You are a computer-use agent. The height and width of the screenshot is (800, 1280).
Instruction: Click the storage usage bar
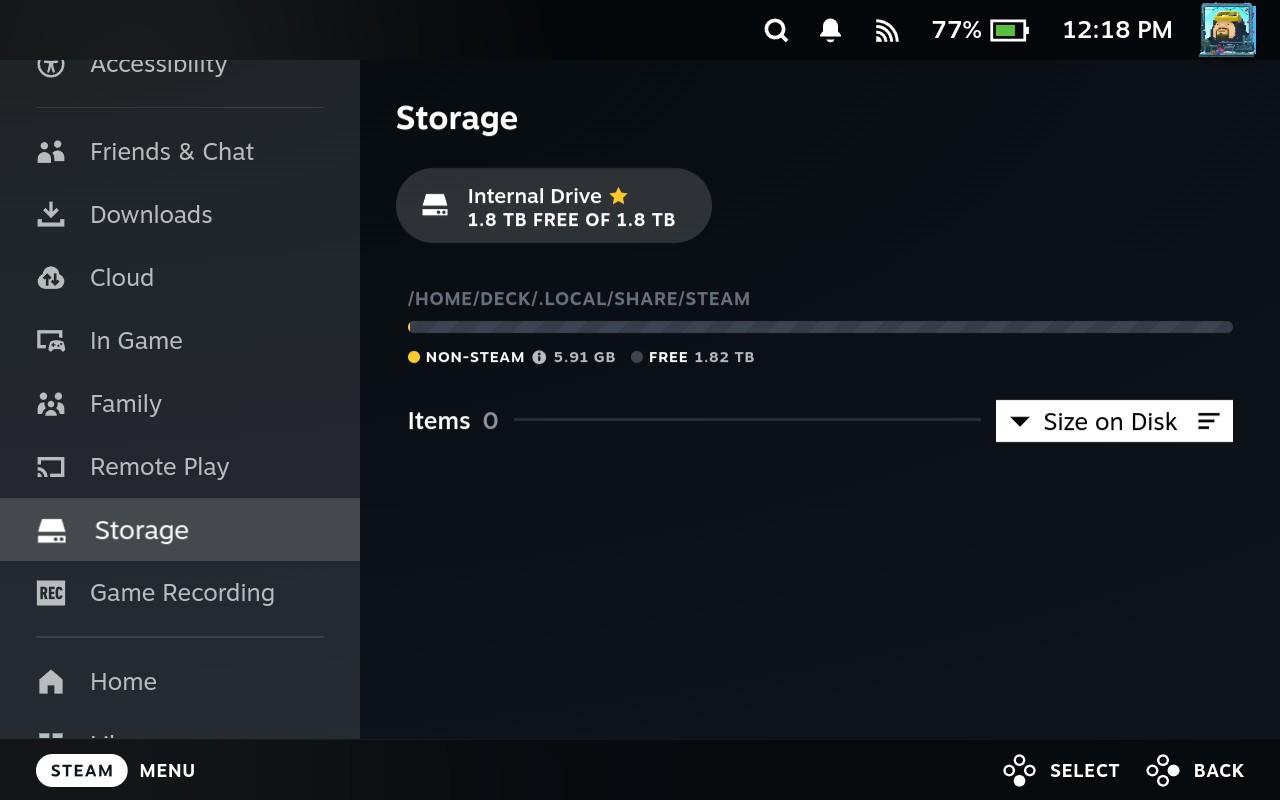(820, 327)
